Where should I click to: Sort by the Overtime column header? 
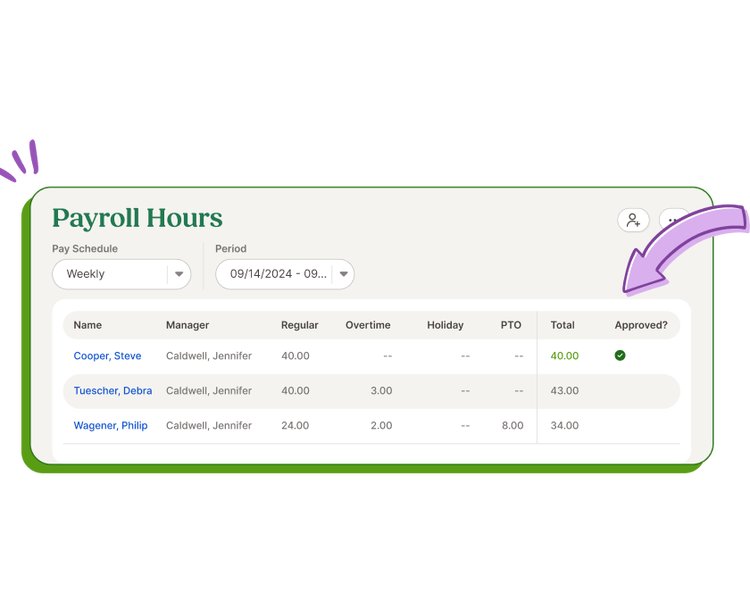(367, 325)
